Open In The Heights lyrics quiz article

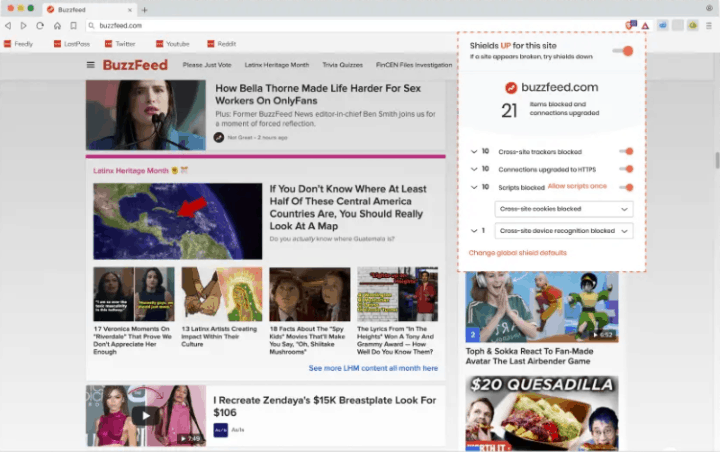[395, 340]
